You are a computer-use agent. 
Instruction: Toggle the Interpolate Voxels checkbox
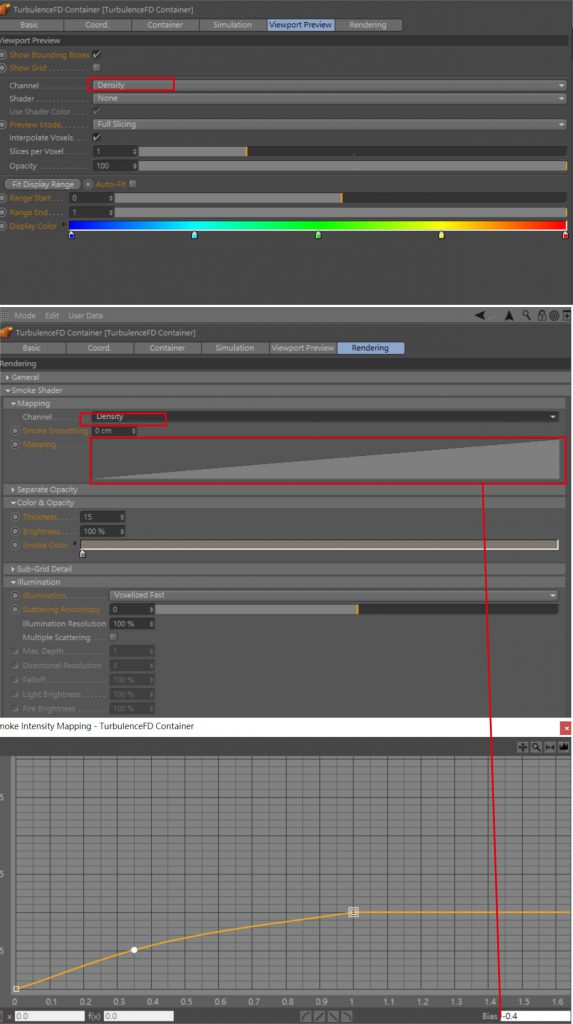97,138
